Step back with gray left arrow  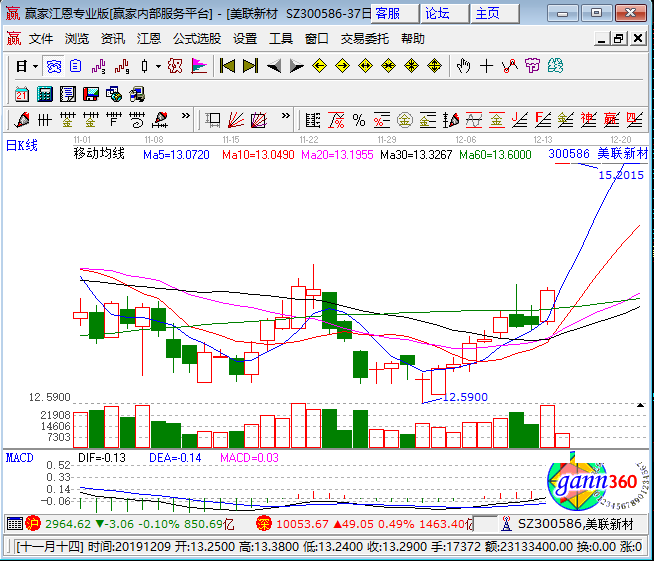pyautogui.click(x=274, y=66)
